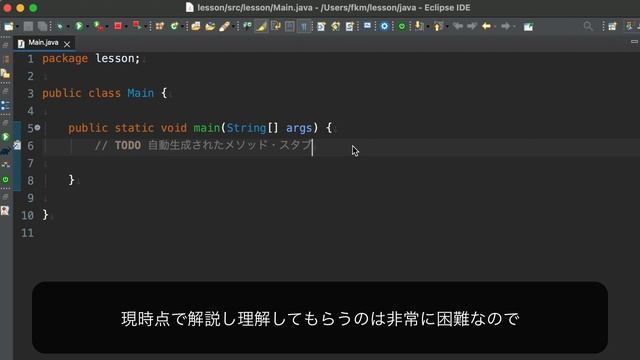Open the External Tools dropdown arrow

(x=145, y=27)
